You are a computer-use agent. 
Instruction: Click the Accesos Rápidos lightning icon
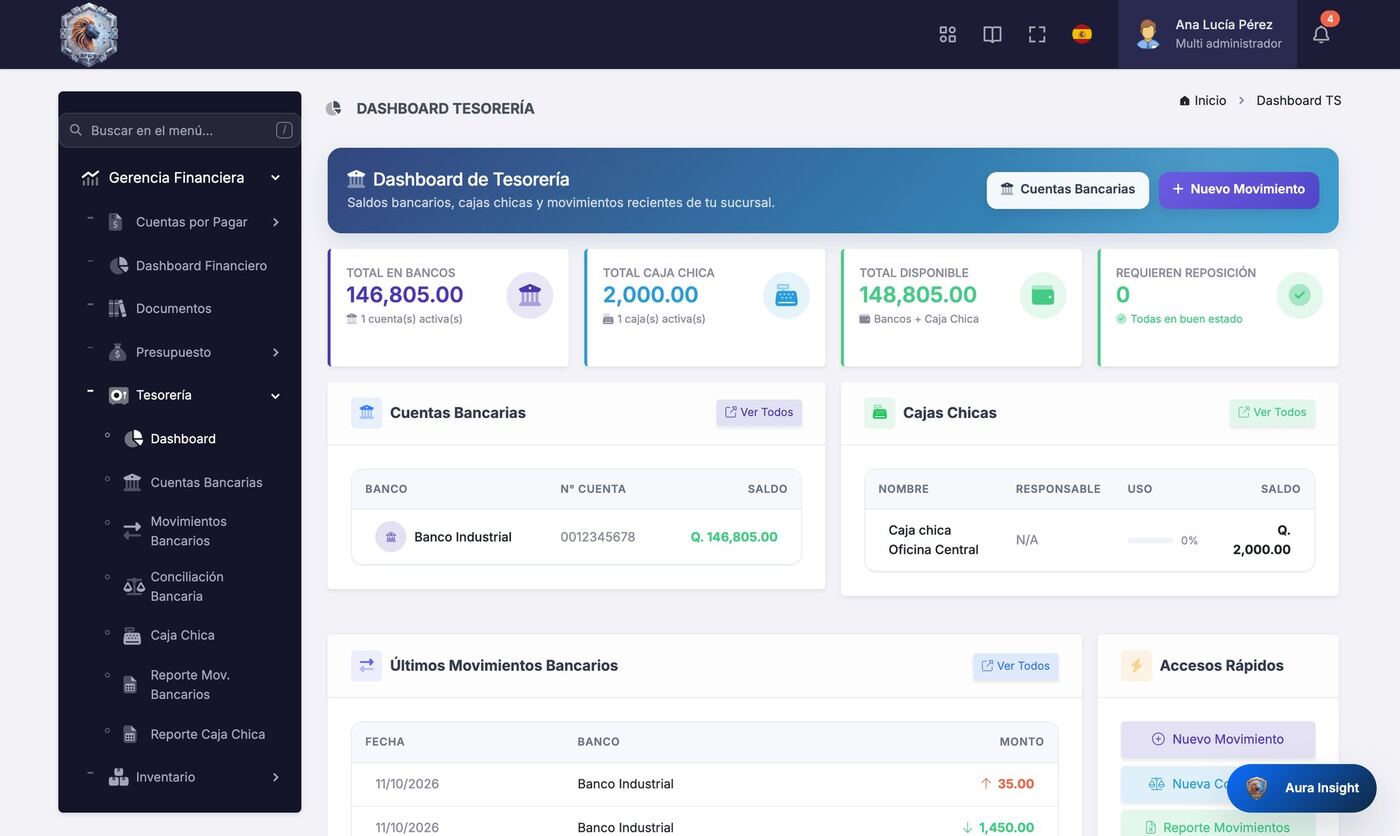point(1136,666)
